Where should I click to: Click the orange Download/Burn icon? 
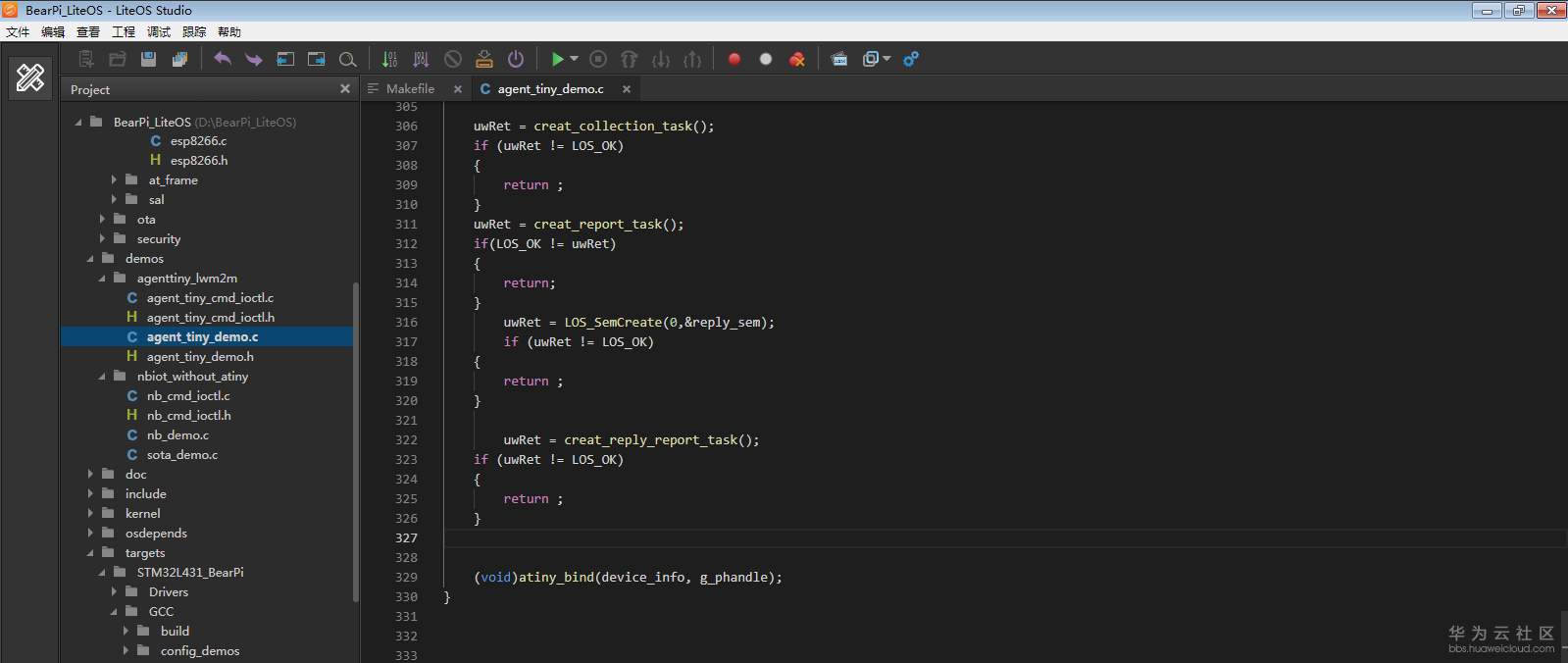coord(484,59)
